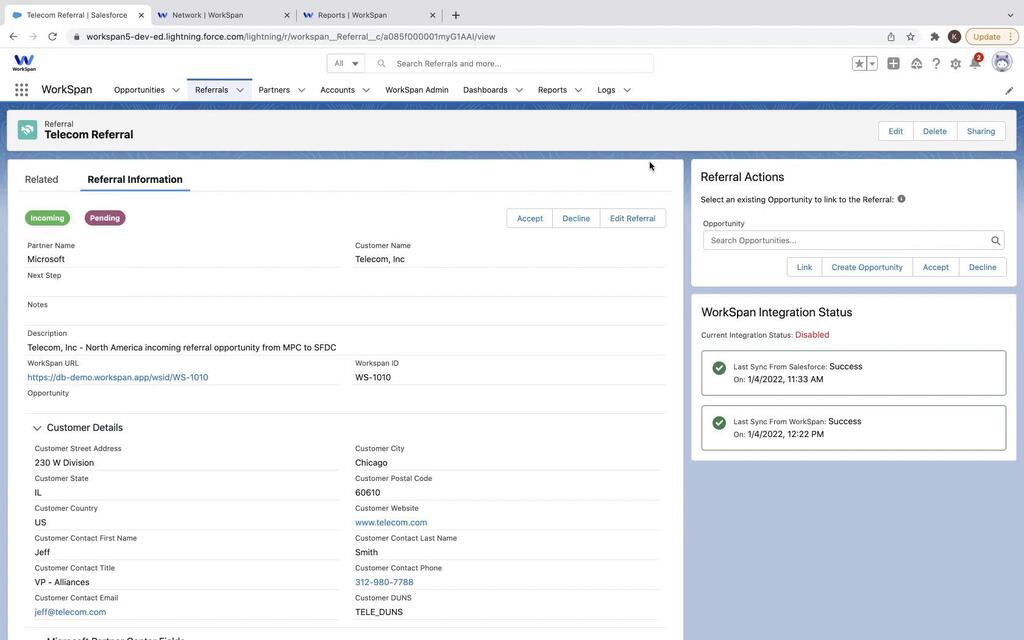Click the edit navigation pencil icon
The width and height of the screenshot is (1024, 640).
pyautogui.click(x=1009, y=91)
